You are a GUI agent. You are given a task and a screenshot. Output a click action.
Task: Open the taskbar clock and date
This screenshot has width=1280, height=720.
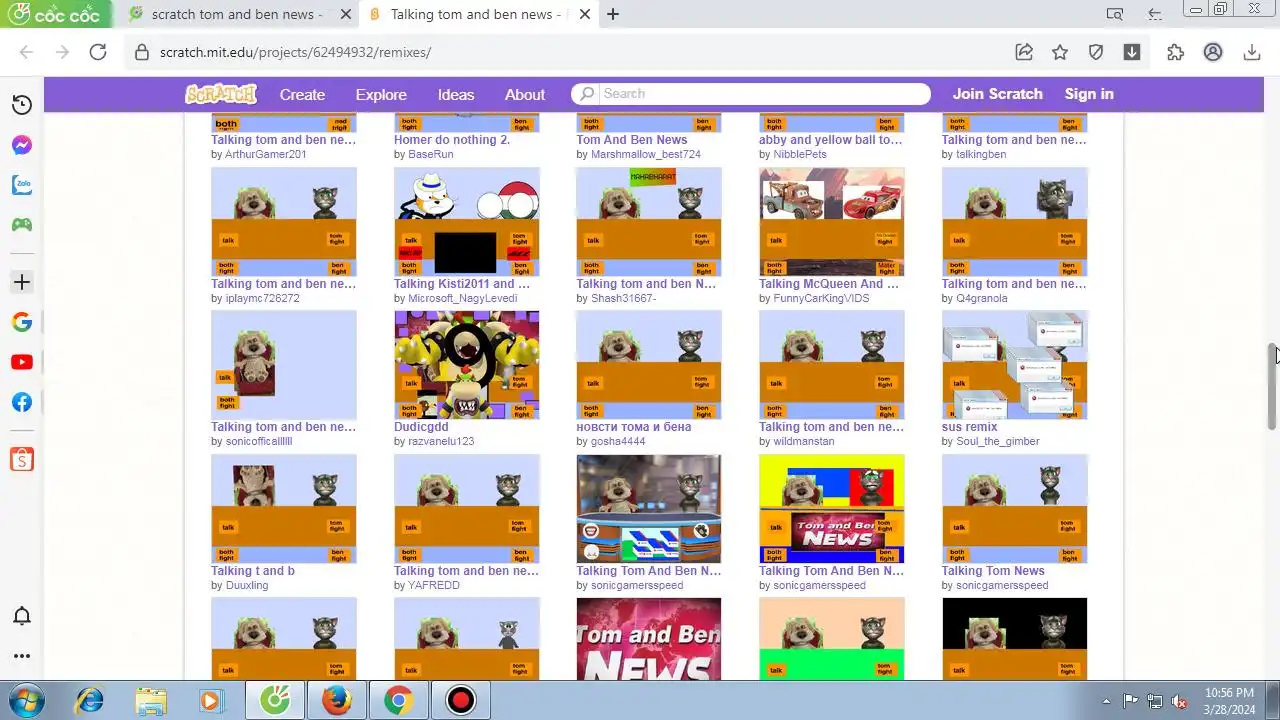(x=1230, y=700)
